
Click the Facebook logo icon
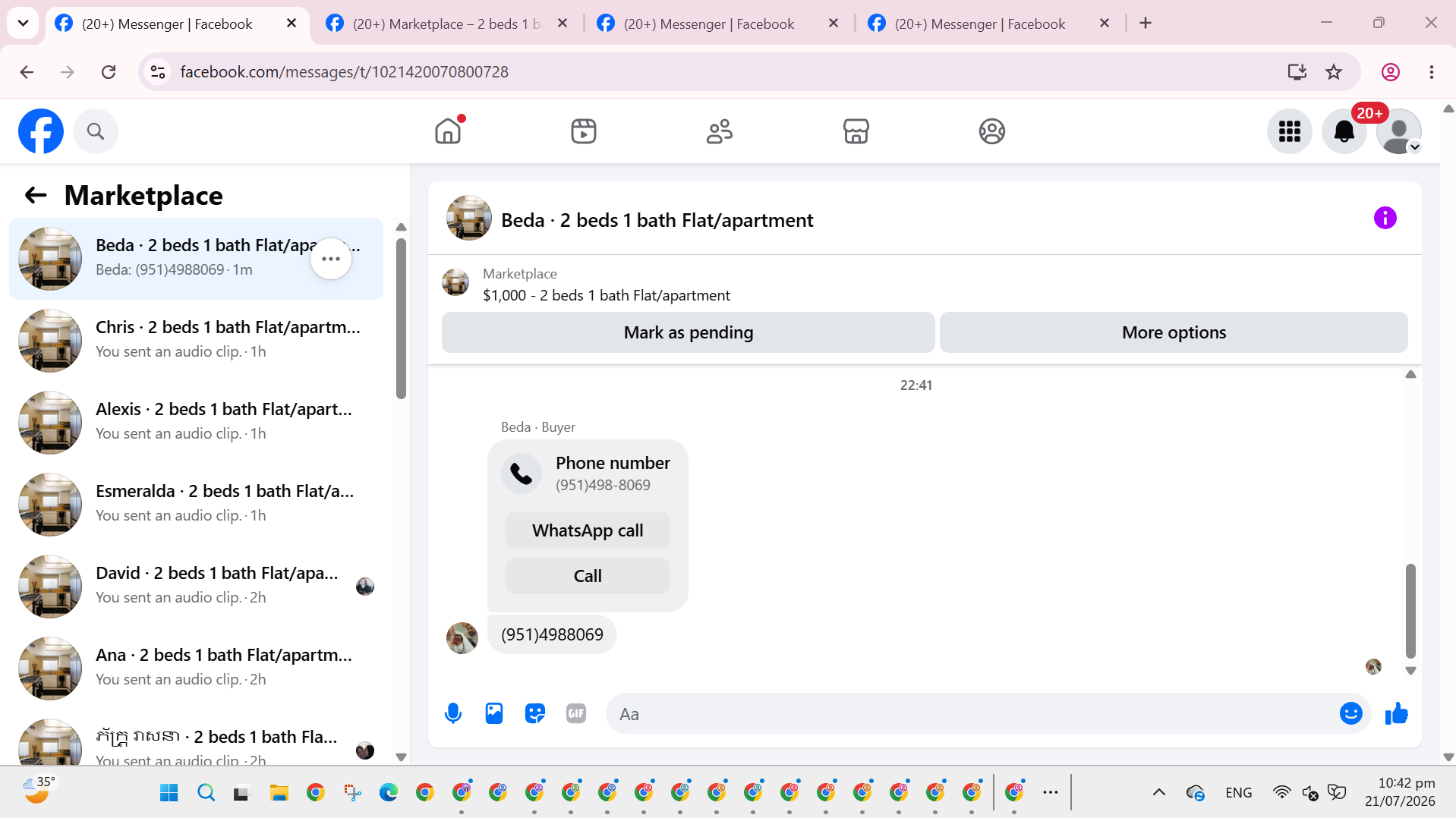coord(41,131)
